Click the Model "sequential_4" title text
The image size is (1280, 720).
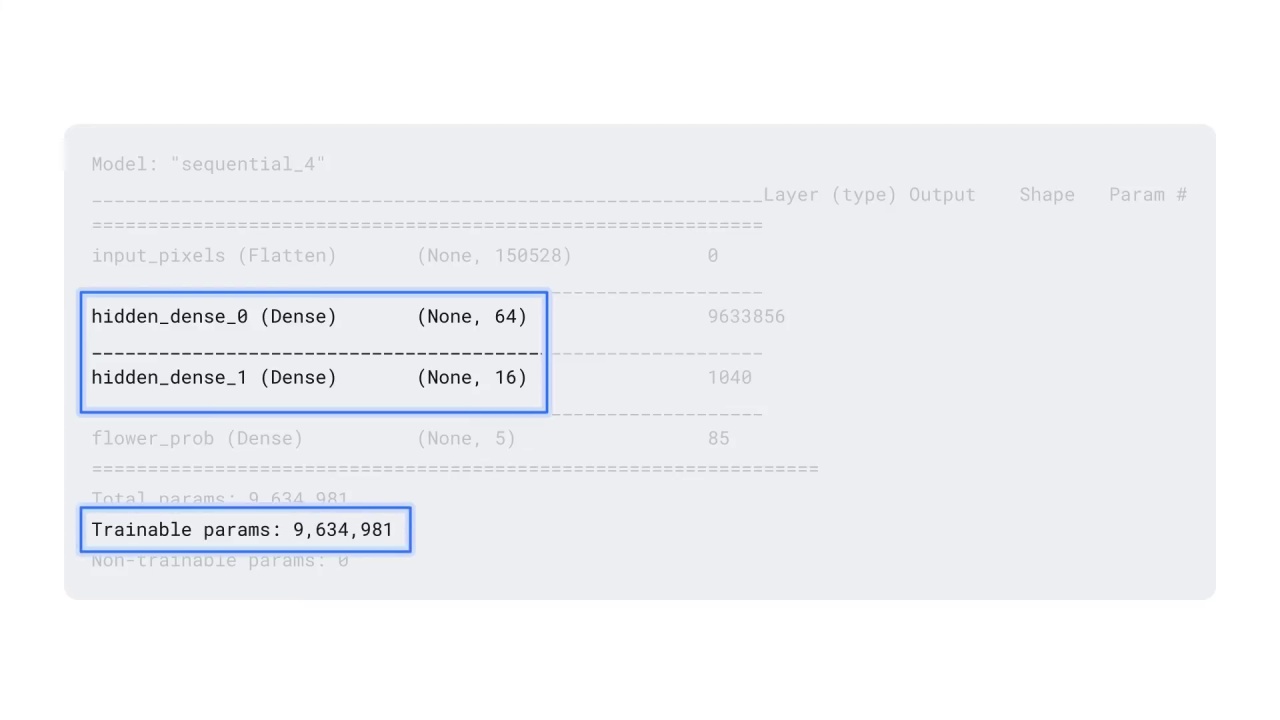tap(208, 164)
